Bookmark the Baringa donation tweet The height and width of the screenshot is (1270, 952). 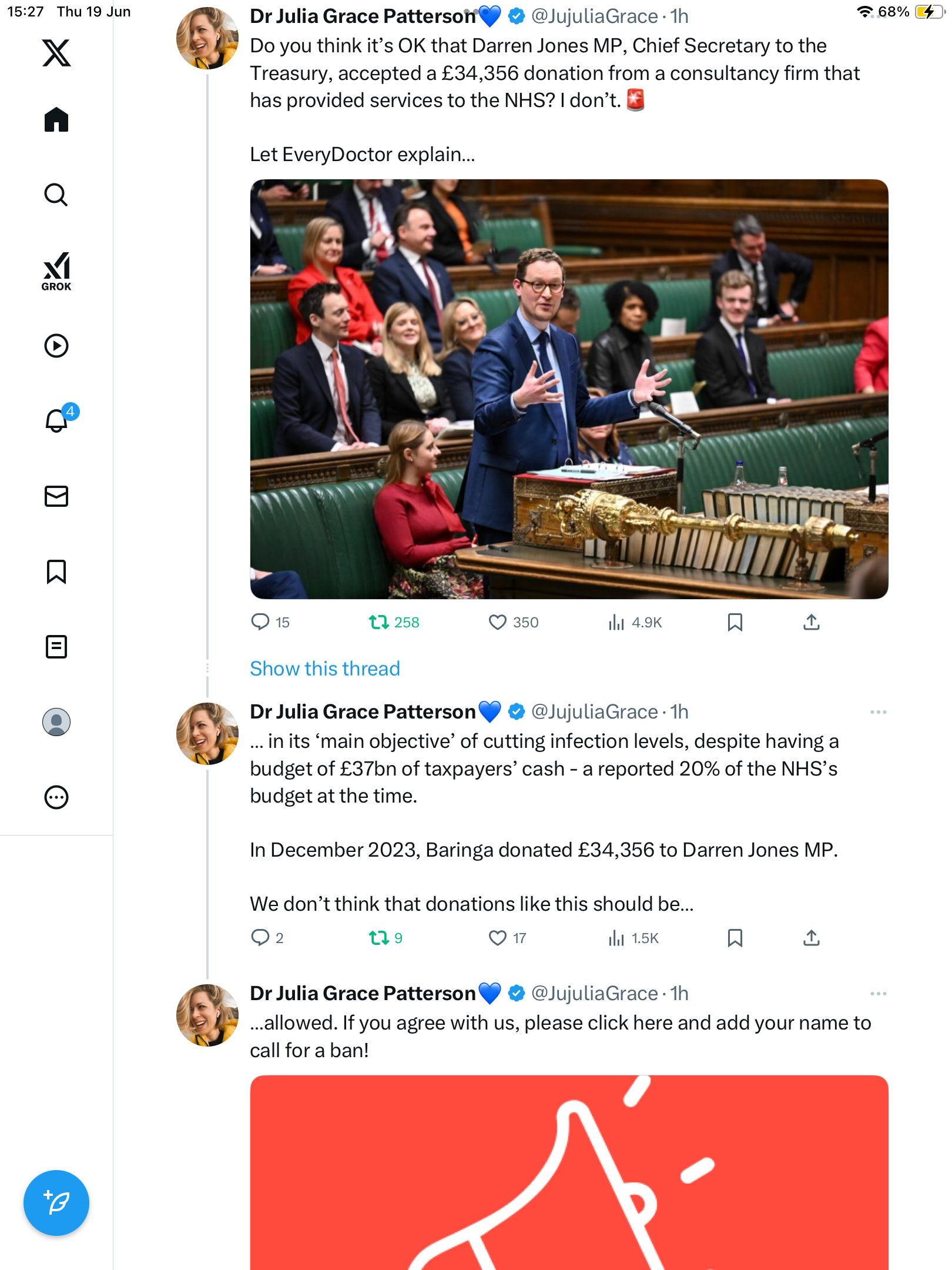[735, 938]
